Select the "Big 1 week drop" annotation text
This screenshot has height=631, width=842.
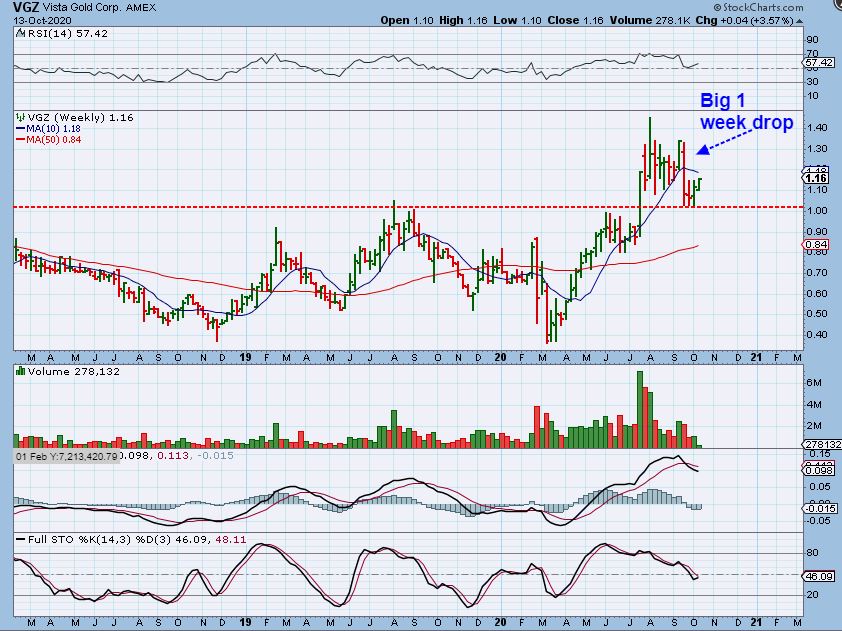(744, 111)
